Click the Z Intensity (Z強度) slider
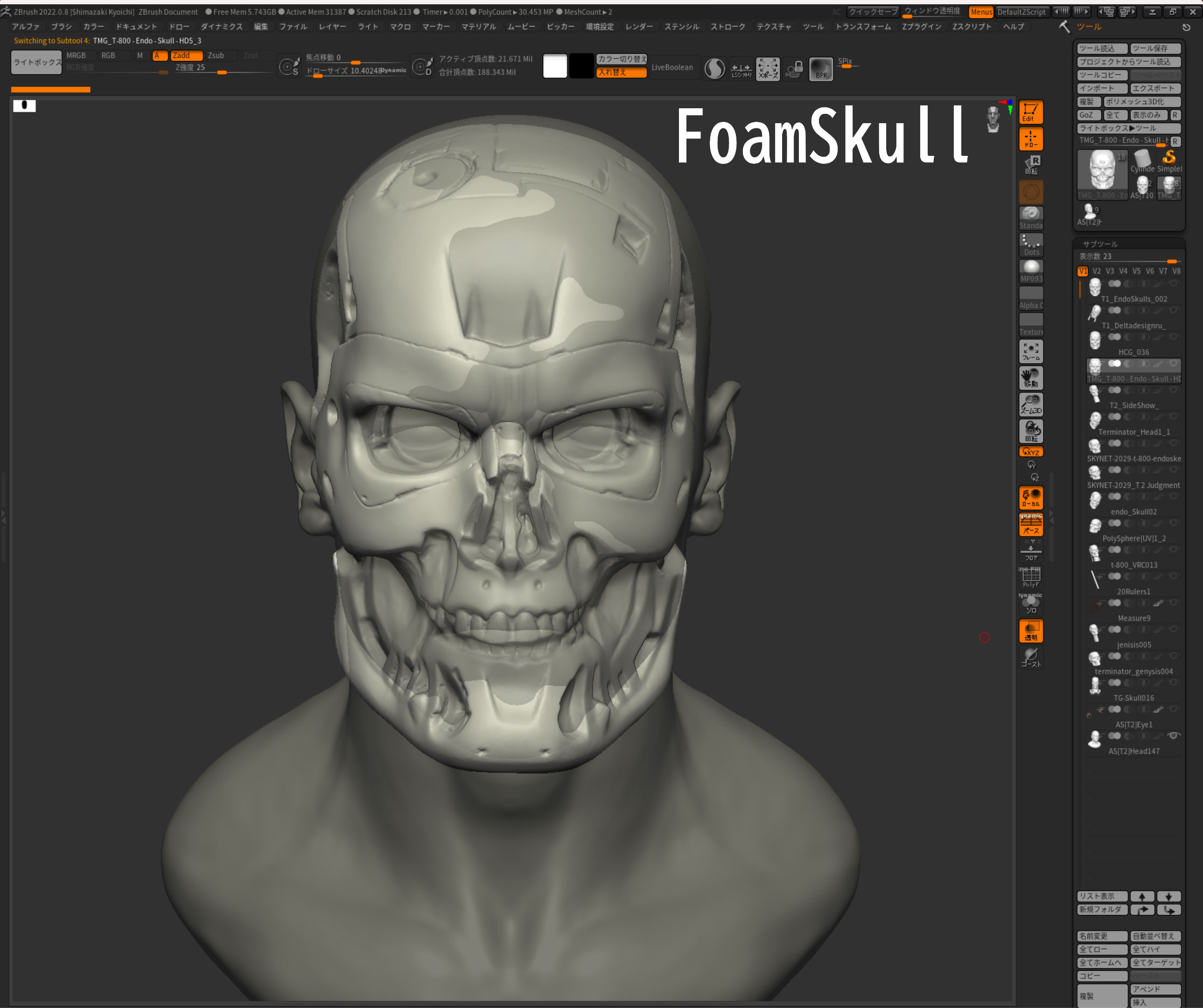Viewport: 1203px width, 1008px height. tap(223, 68)
